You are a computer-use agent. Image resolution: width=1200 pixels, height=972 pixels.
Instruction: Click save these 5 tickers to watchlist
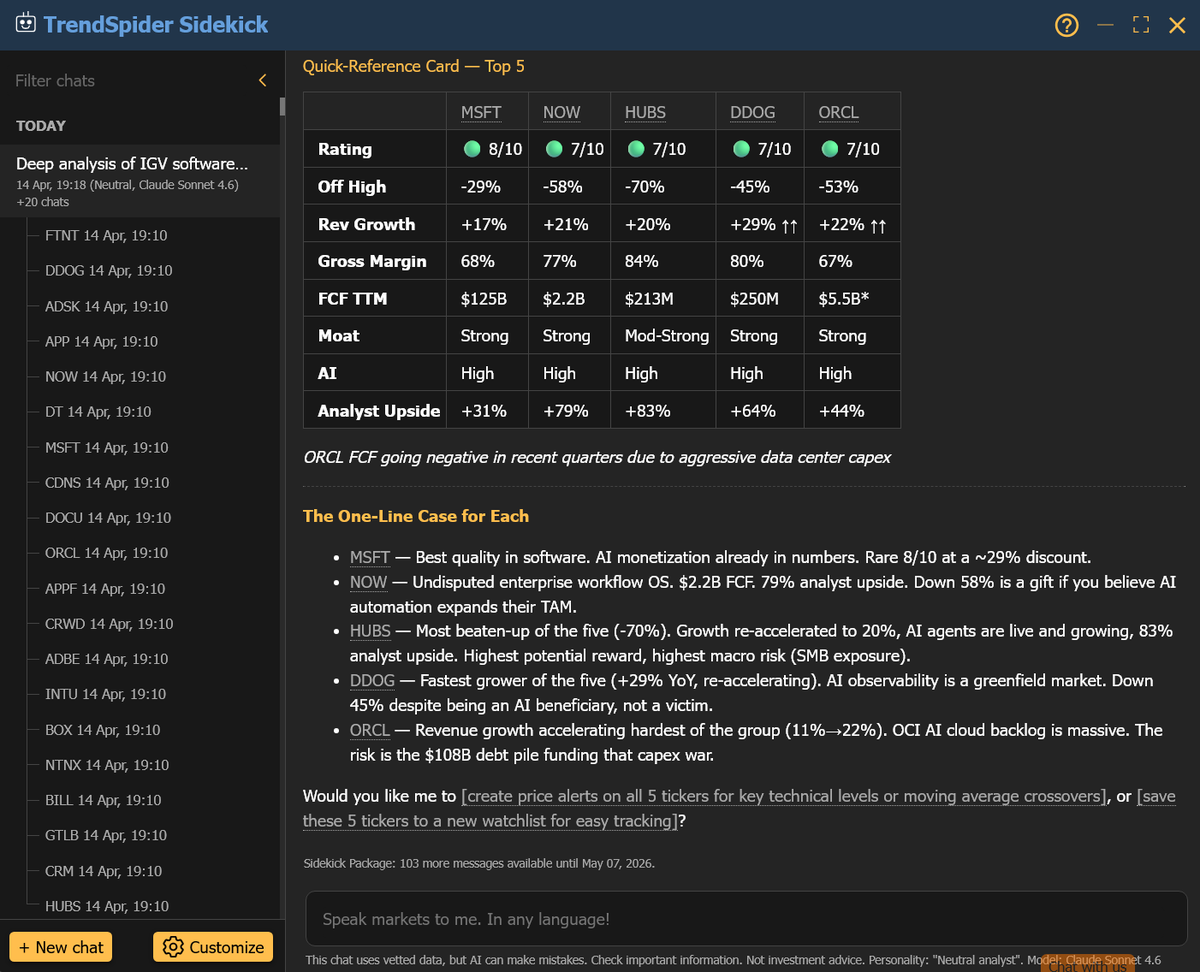click(x=739, y=809)
